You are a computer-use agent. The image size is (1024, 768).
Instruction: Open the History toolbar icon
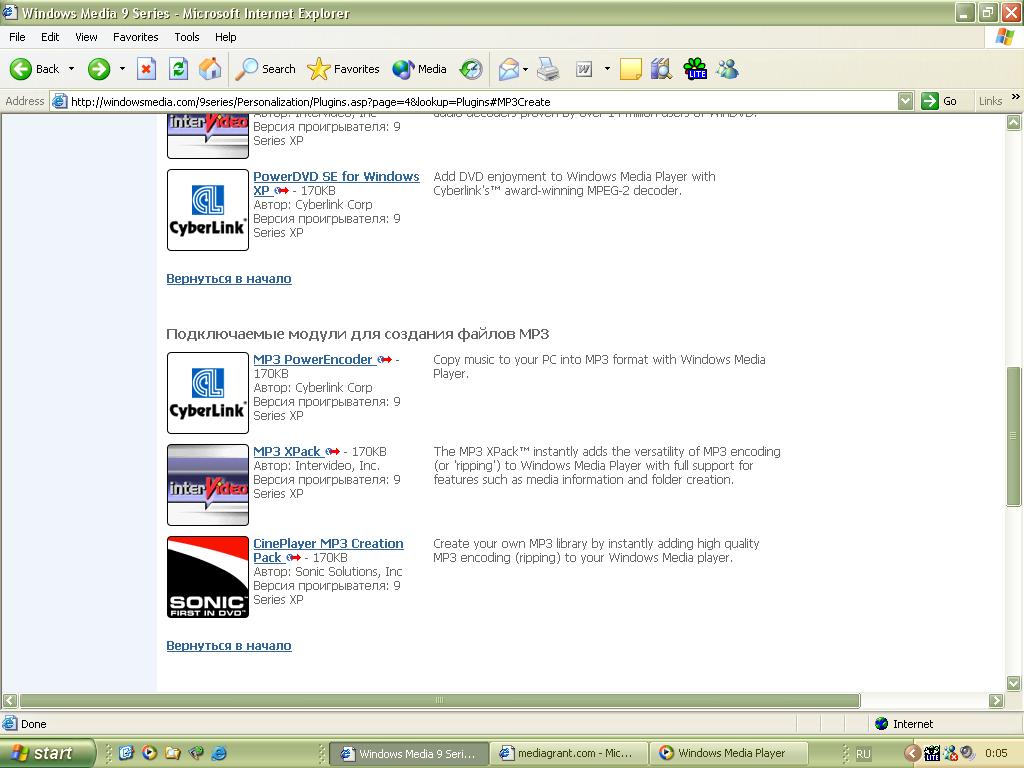(471, 69)
